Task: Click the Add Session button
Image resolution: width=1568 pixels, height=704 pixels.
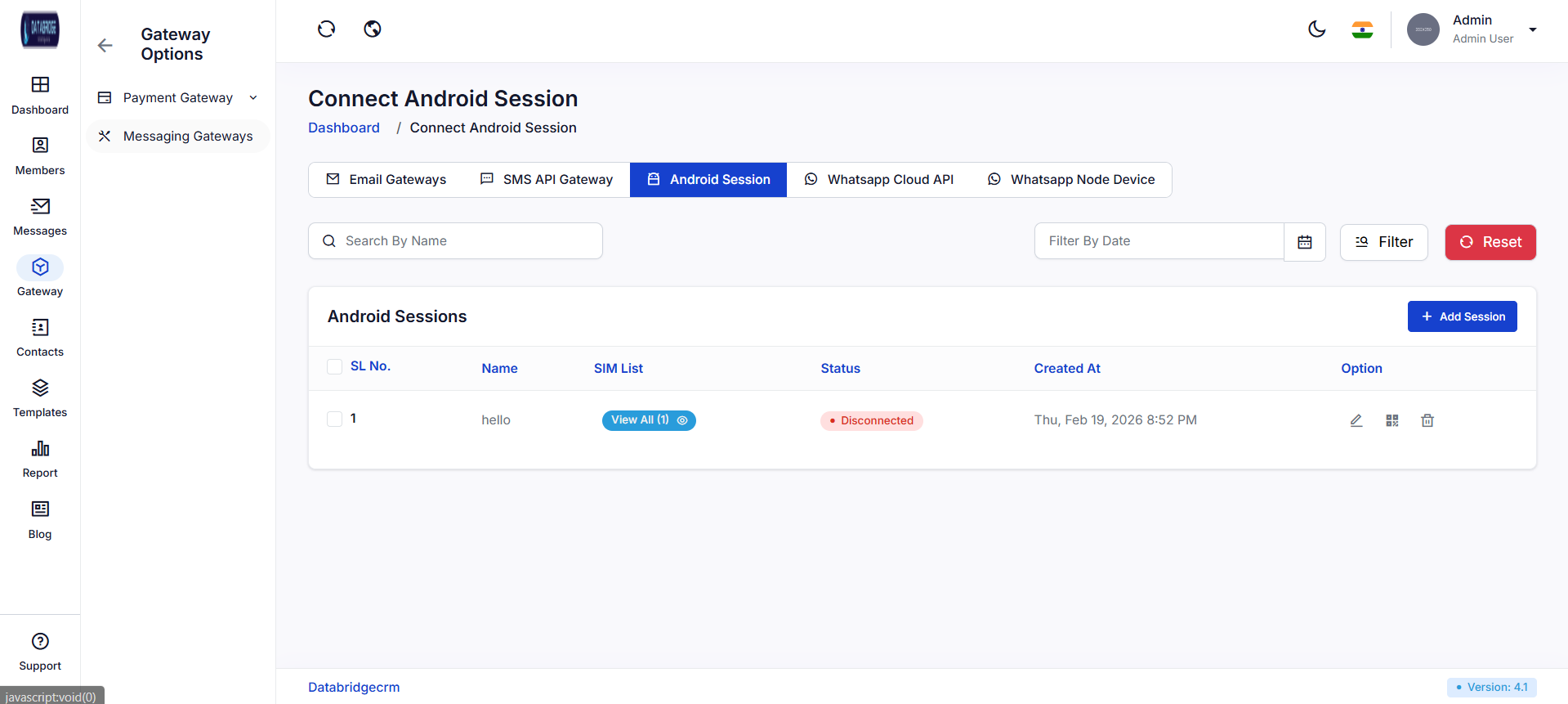Action: coord(1462,316)
